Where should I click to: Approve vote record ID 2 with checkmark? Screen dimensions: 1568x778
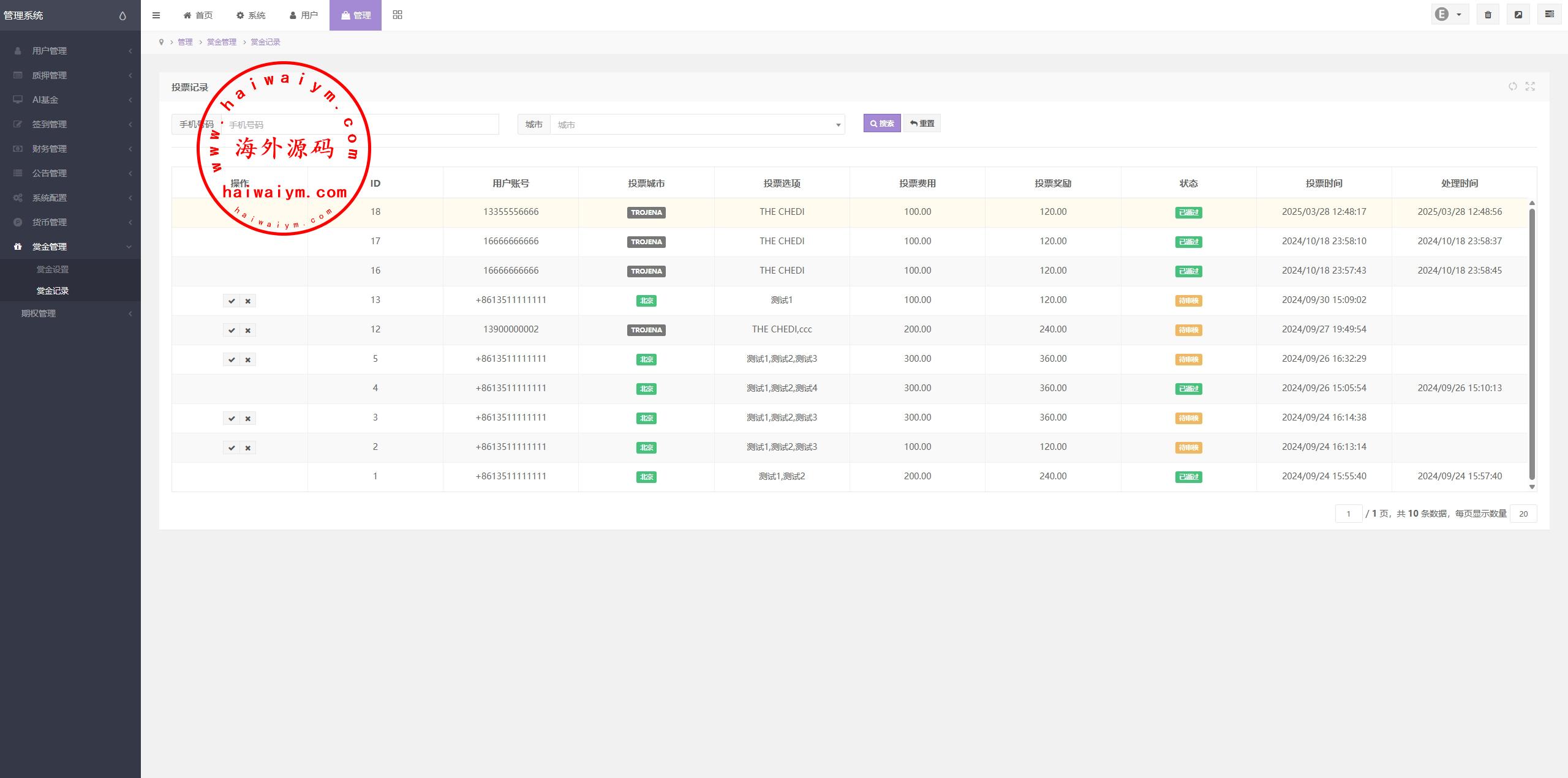pos(232,447)
